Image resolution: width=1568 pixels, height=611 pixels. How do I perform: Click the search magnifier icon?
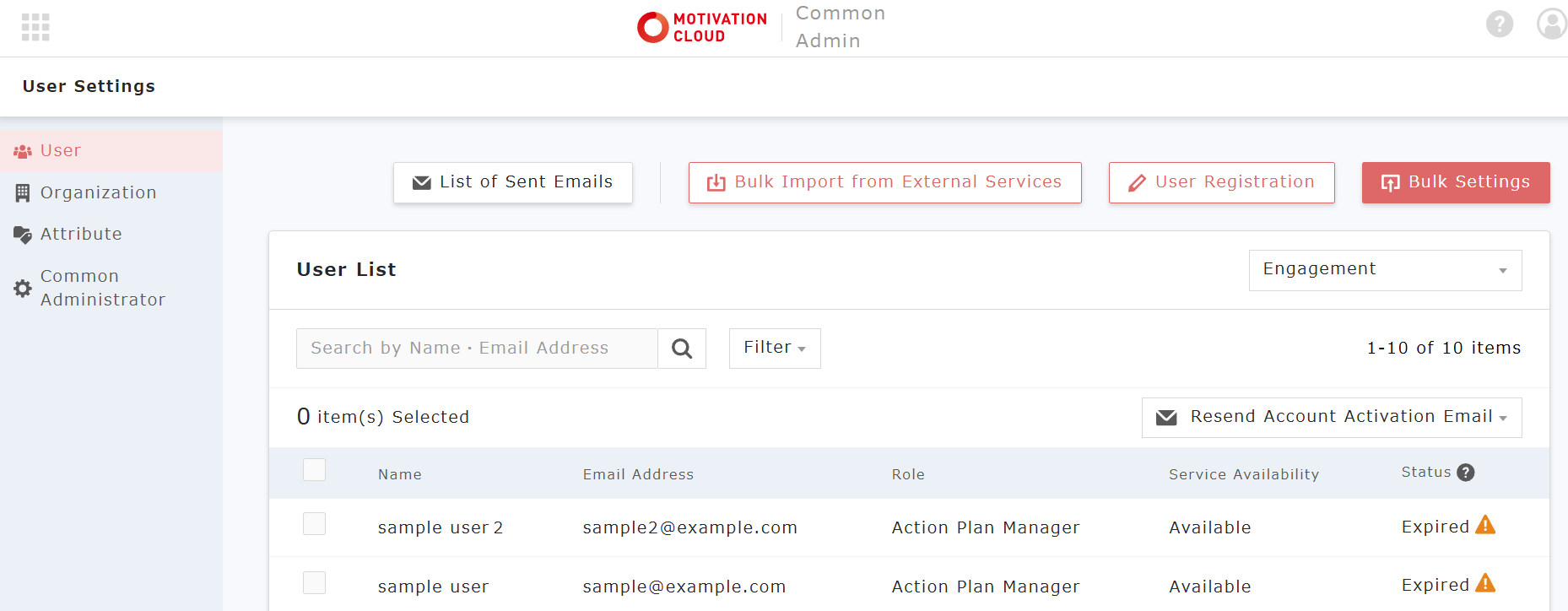click(x=682, y=349)
